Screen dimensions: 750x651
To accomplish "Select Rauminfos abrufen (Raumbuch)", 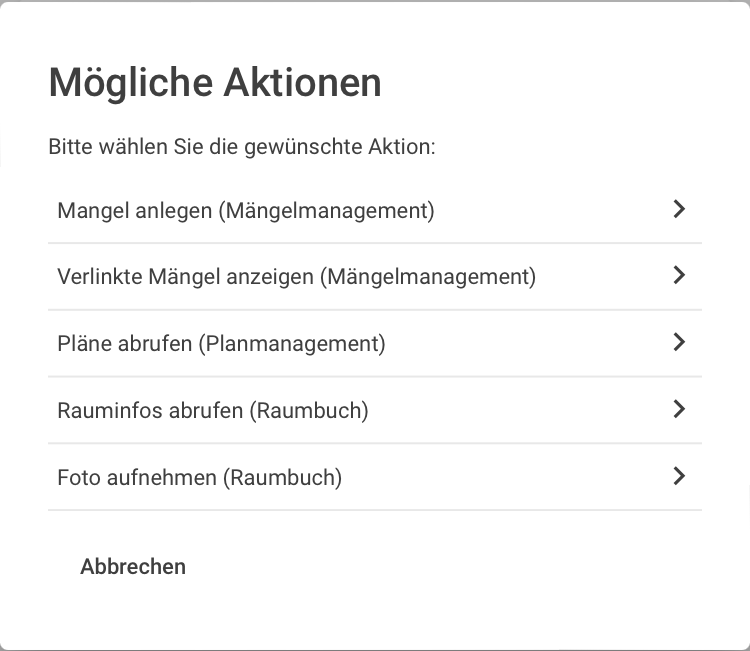I will pyautogui.click(x=375, y=410).
